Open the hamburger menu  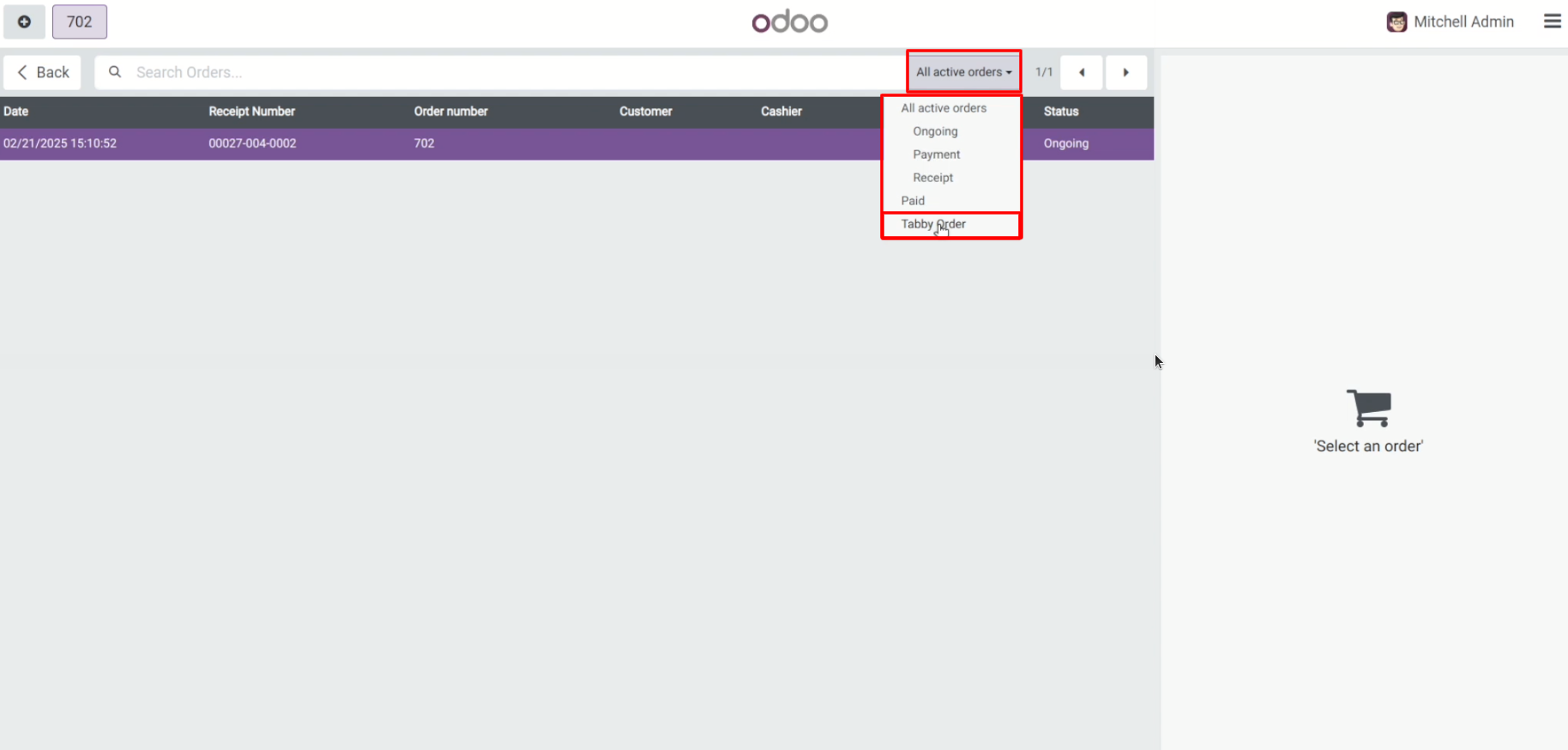[x=1552, y=21]
